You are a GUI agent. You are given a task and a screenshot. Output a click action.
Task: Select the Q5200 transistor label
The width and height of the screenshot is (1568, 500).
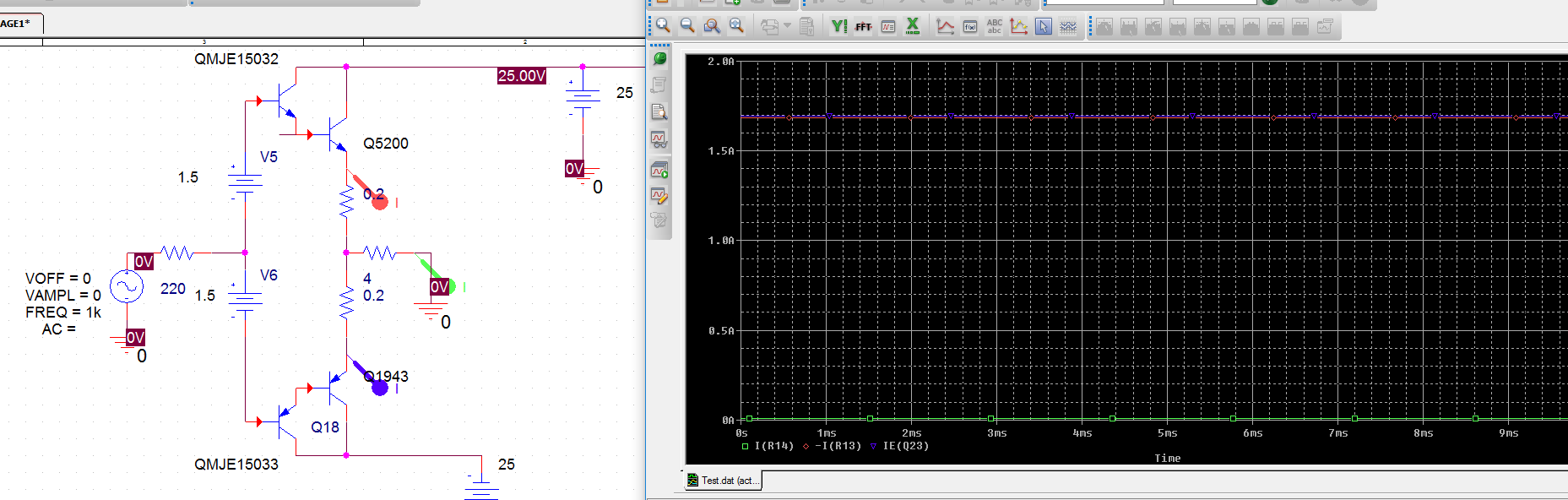click(x=386, y=144)
